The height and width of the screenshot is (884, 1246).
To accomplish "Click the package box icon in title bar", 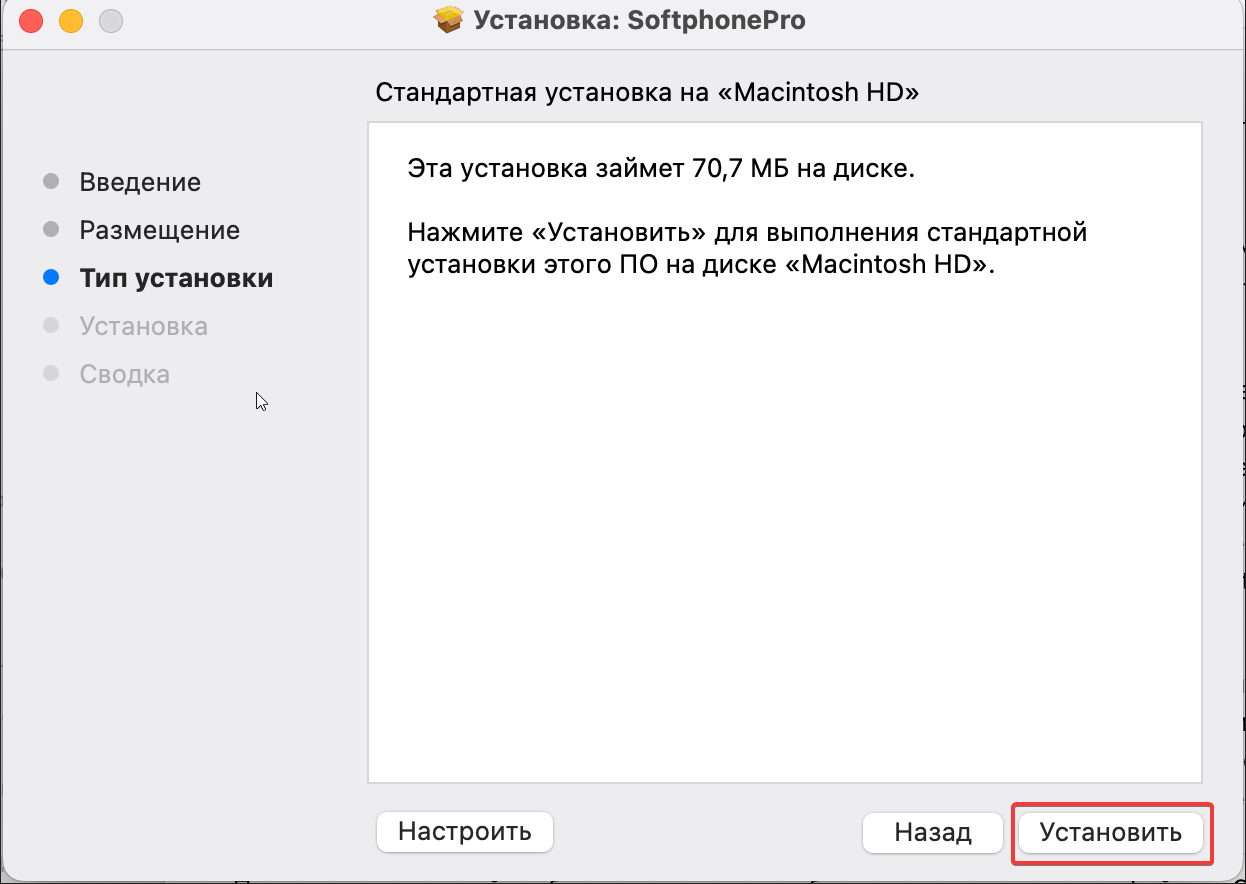I will click(449, 20).
